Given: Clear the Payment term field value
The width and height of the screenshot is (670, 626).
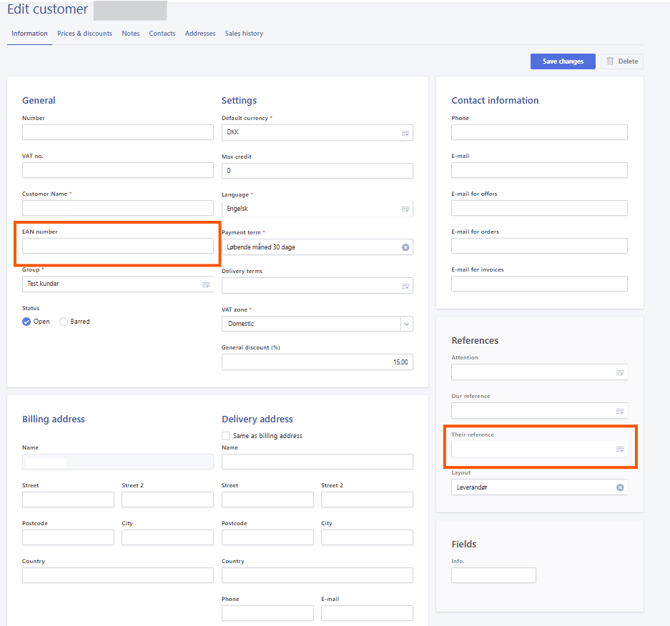Looking at the screenshot, I should tap(406, 247).
